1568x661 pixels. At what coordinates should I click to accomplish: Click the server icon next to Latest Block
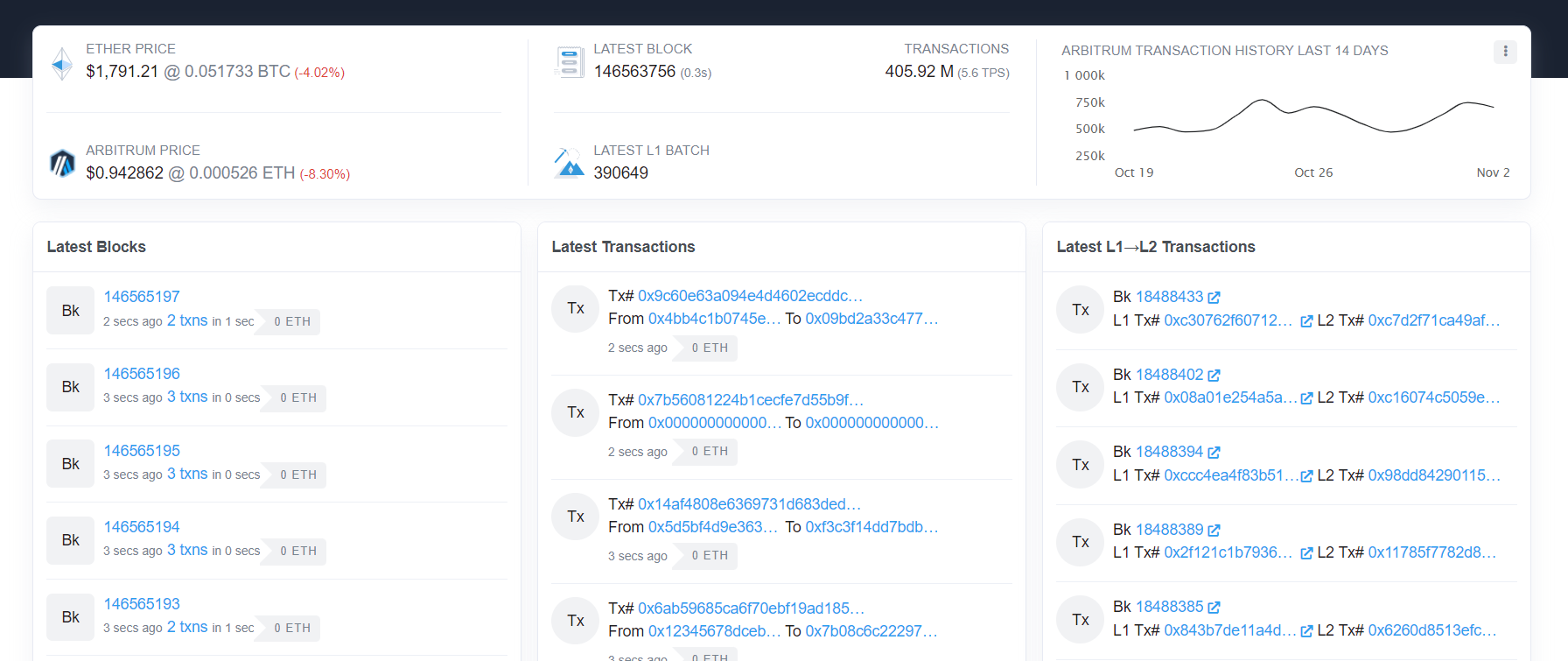[570, 62]
